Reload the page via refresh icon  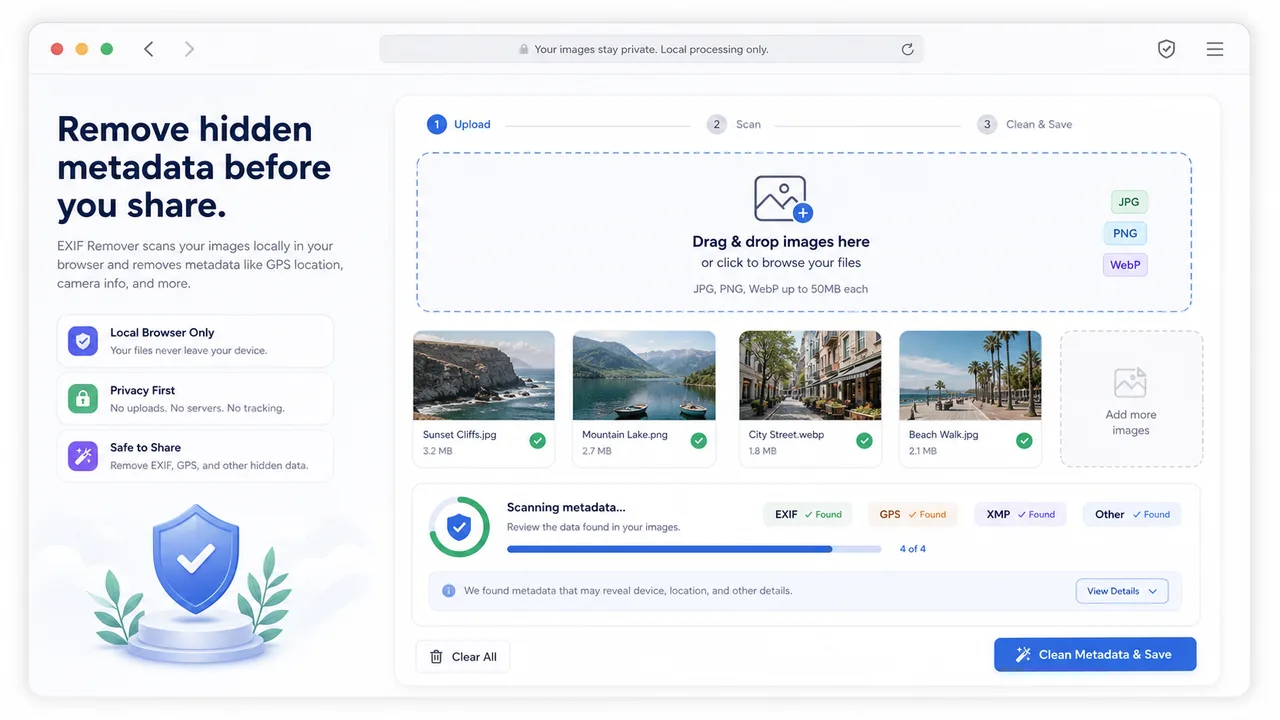(907, 49)
